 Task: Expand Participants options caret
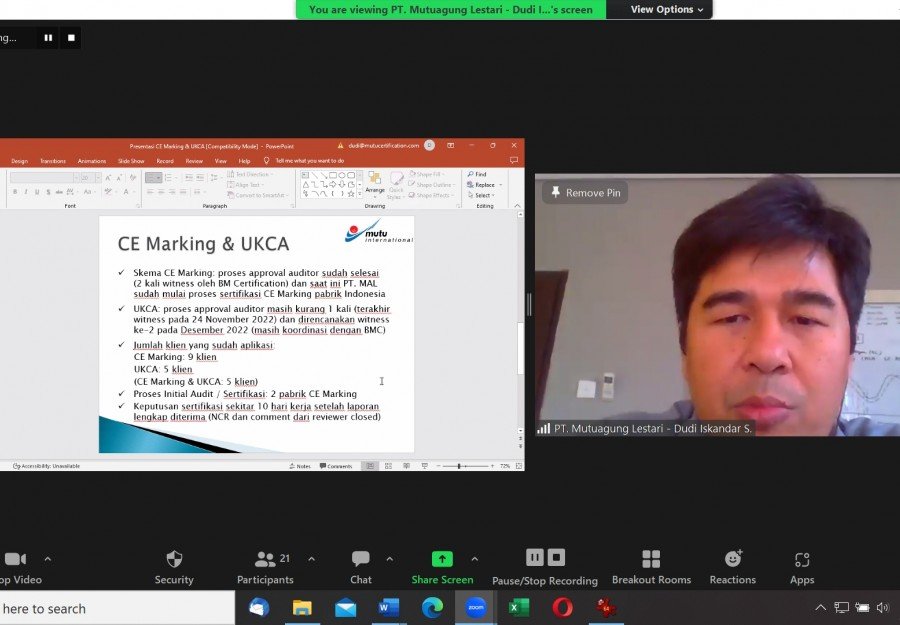[x=311, y=558]
